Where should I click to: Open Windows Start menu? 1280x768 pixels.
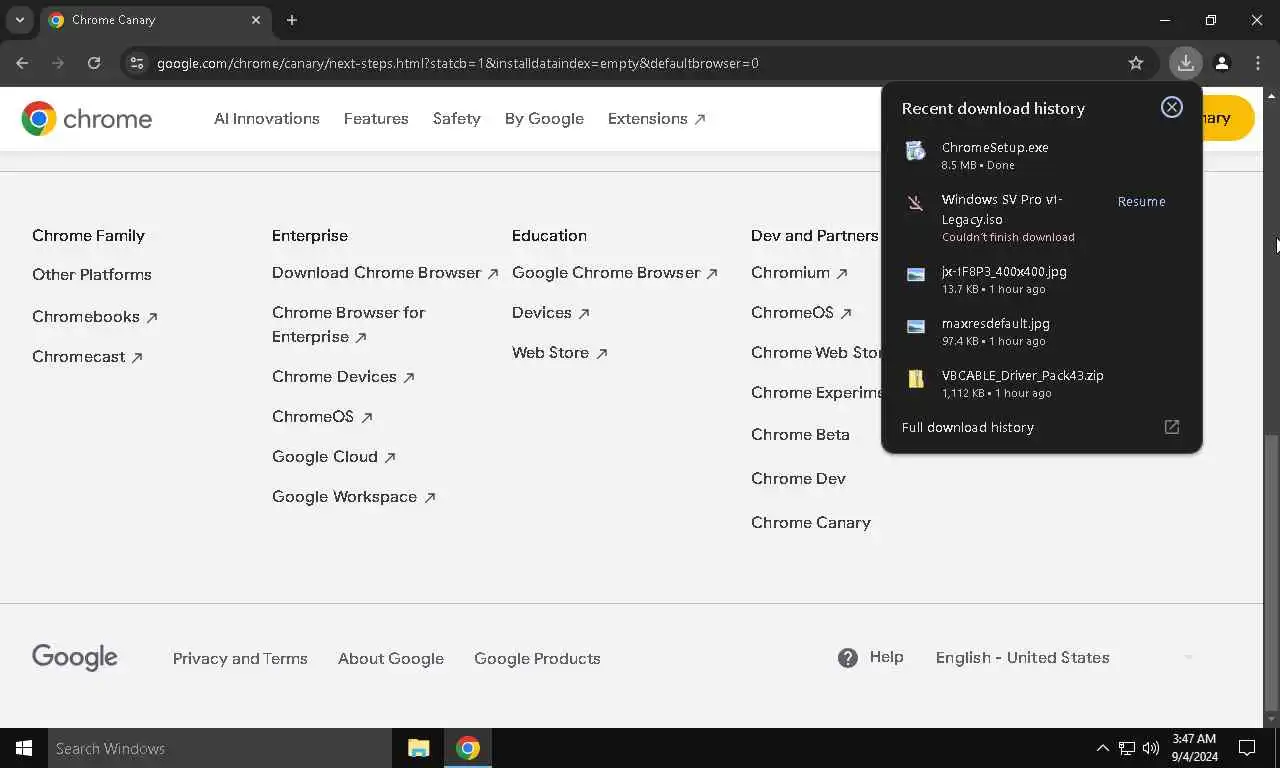click(24, 748)
